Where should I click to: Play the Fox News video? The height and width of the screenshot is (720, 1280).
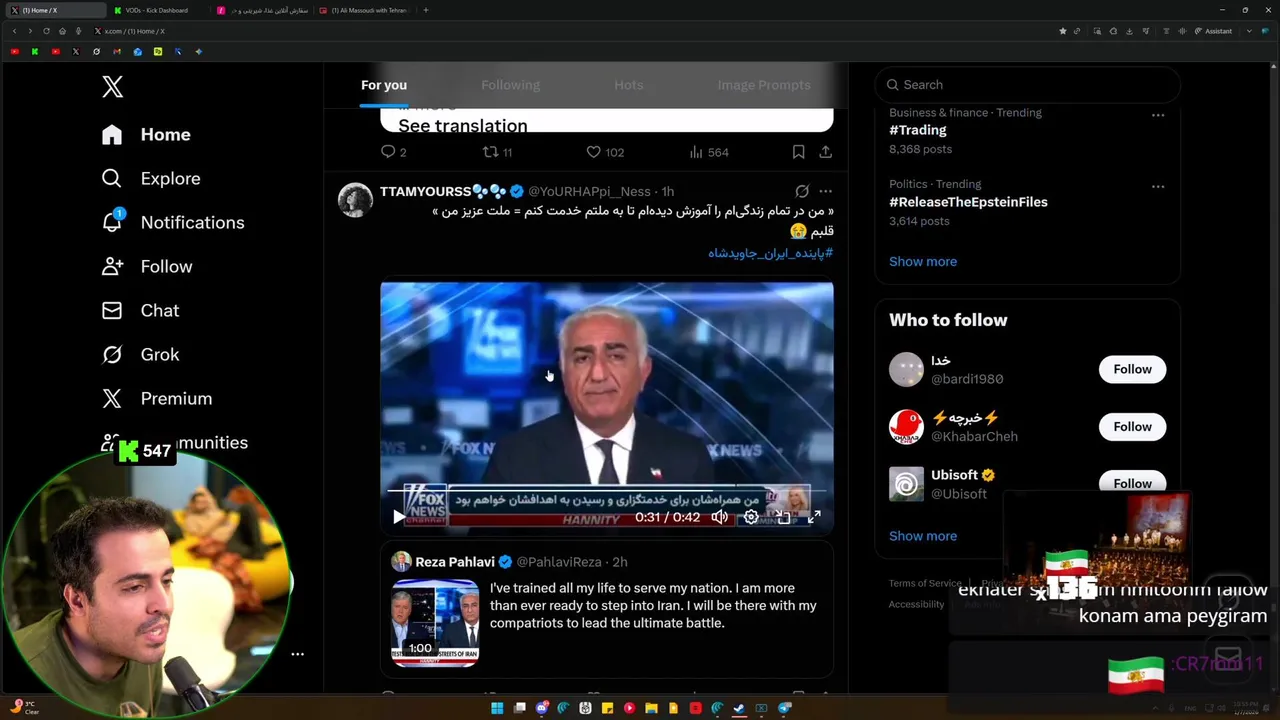coord(398,517)
